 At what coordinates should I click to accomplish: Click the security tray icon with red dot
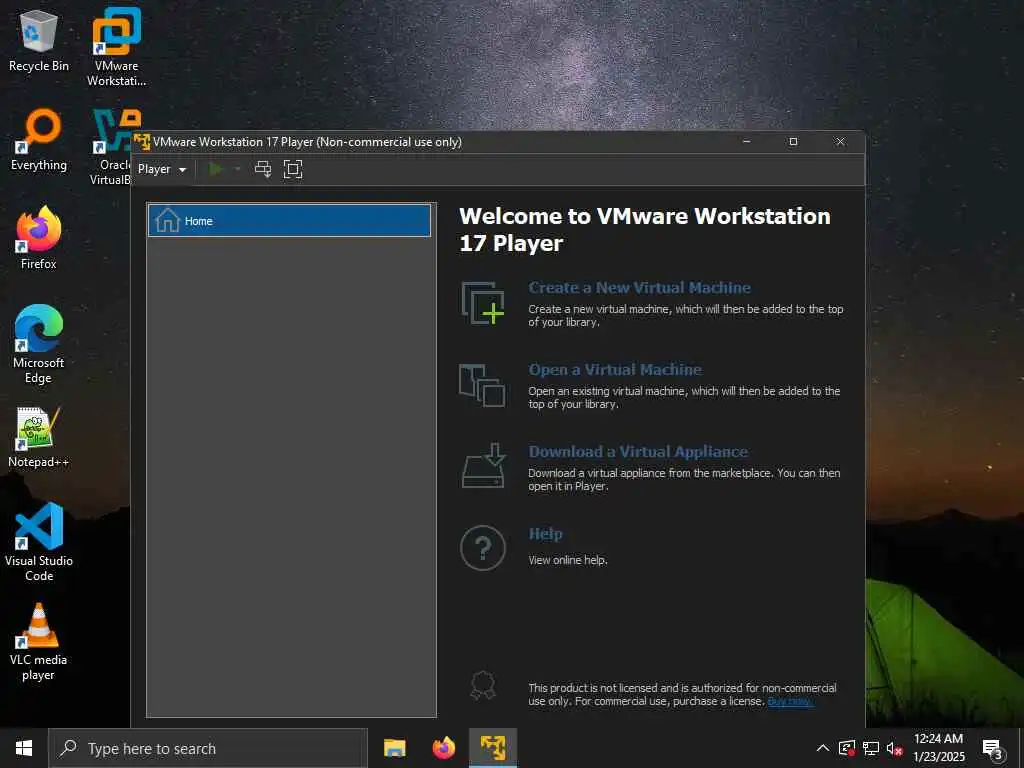tap(846, 748)
